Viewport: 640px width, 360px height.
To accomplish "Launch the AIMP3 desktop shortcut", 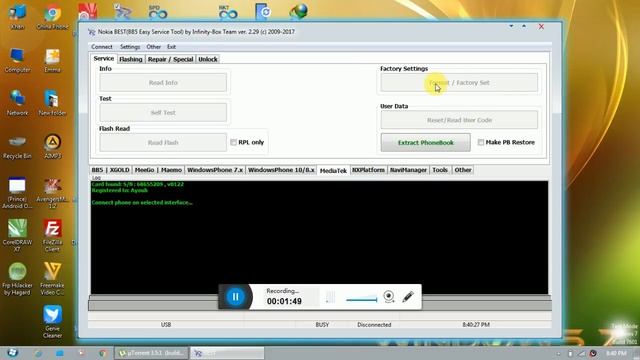I will pos(52,146).
